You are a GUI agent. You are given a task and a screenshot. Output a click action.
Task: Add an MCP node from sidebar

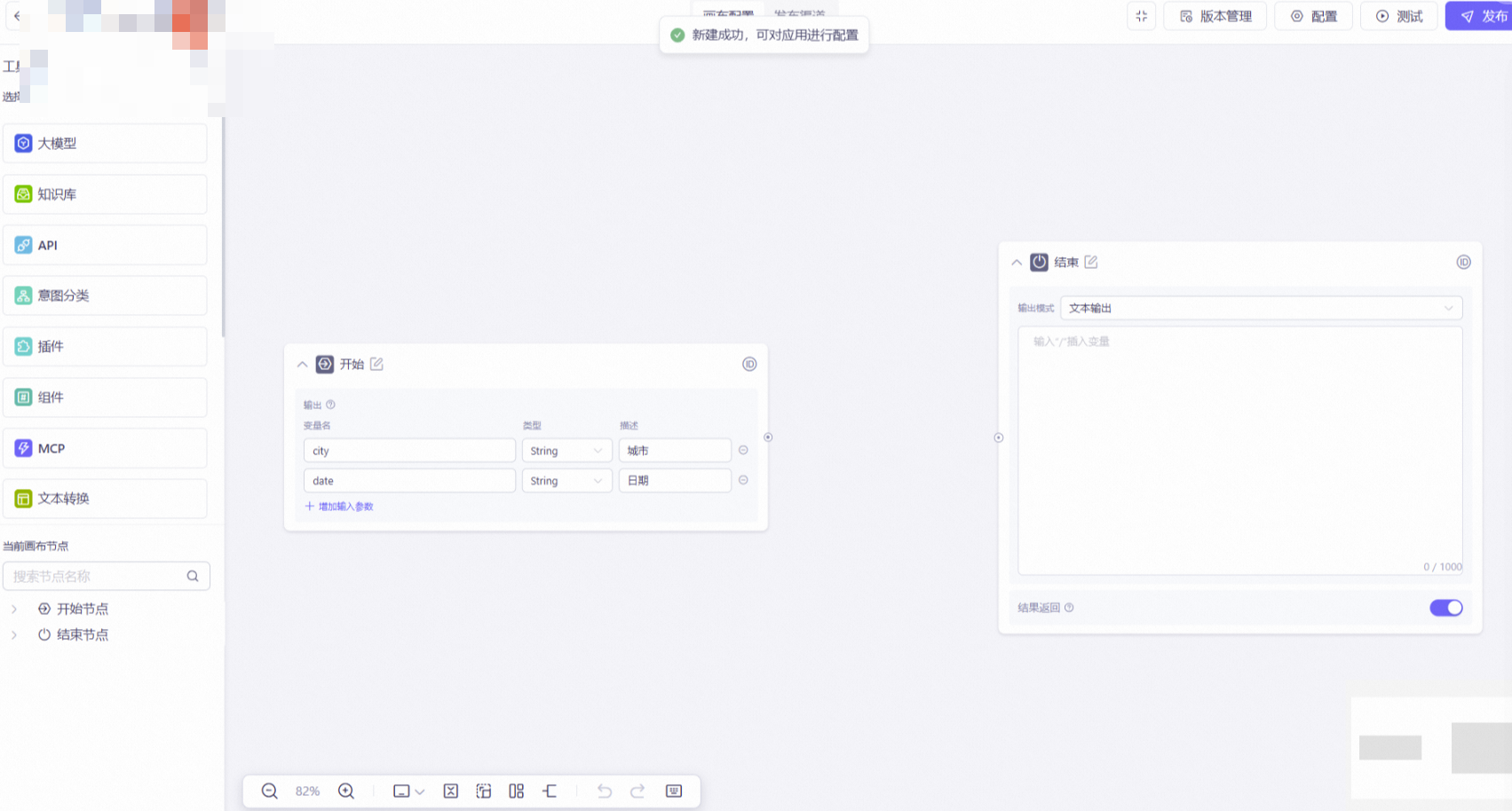click(x=105, y=448)
